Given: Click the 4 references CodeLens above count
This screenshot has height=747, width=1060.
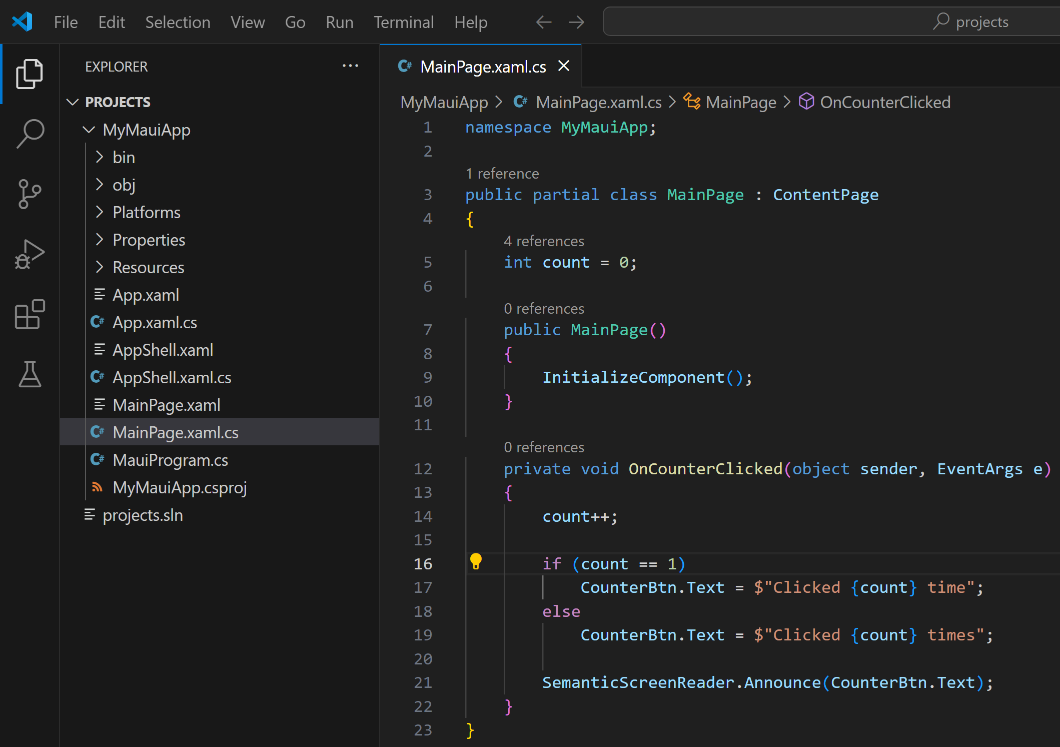Looking at the screenshot, I should coord(543,241).
